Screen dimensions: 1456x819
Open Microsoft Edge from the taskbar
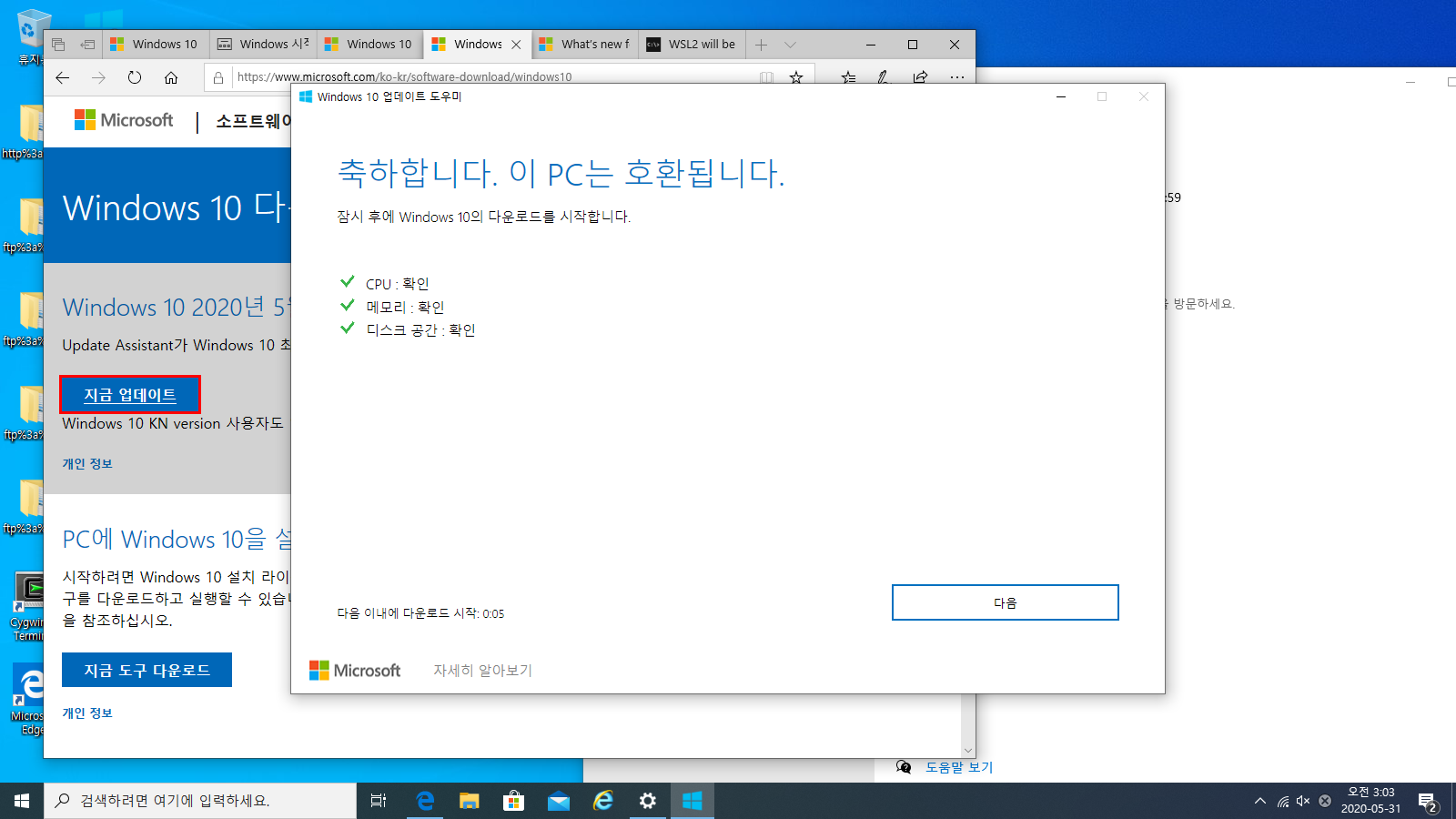point(425,801)
